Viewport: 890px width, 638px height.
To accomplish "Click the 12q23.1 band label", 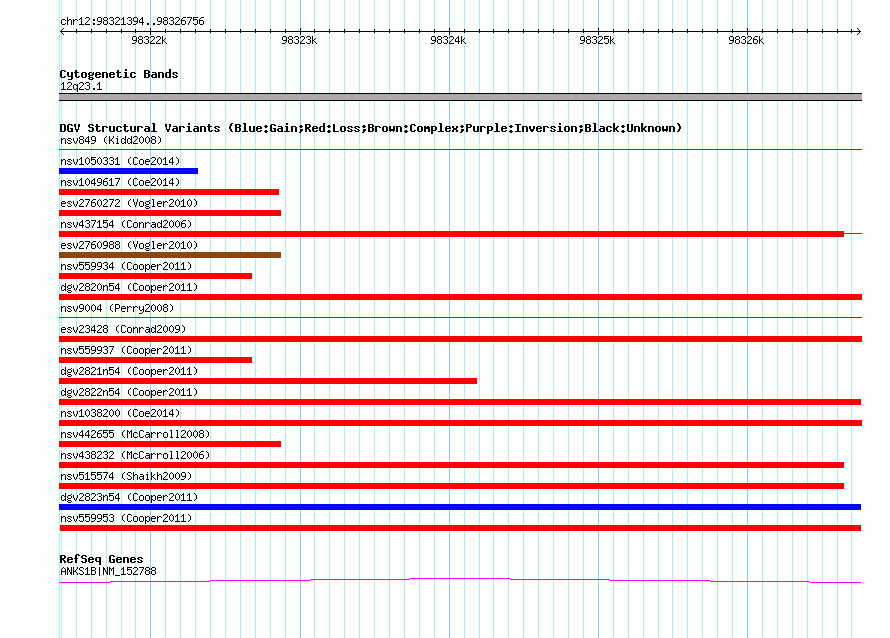I will pos(81,86).
